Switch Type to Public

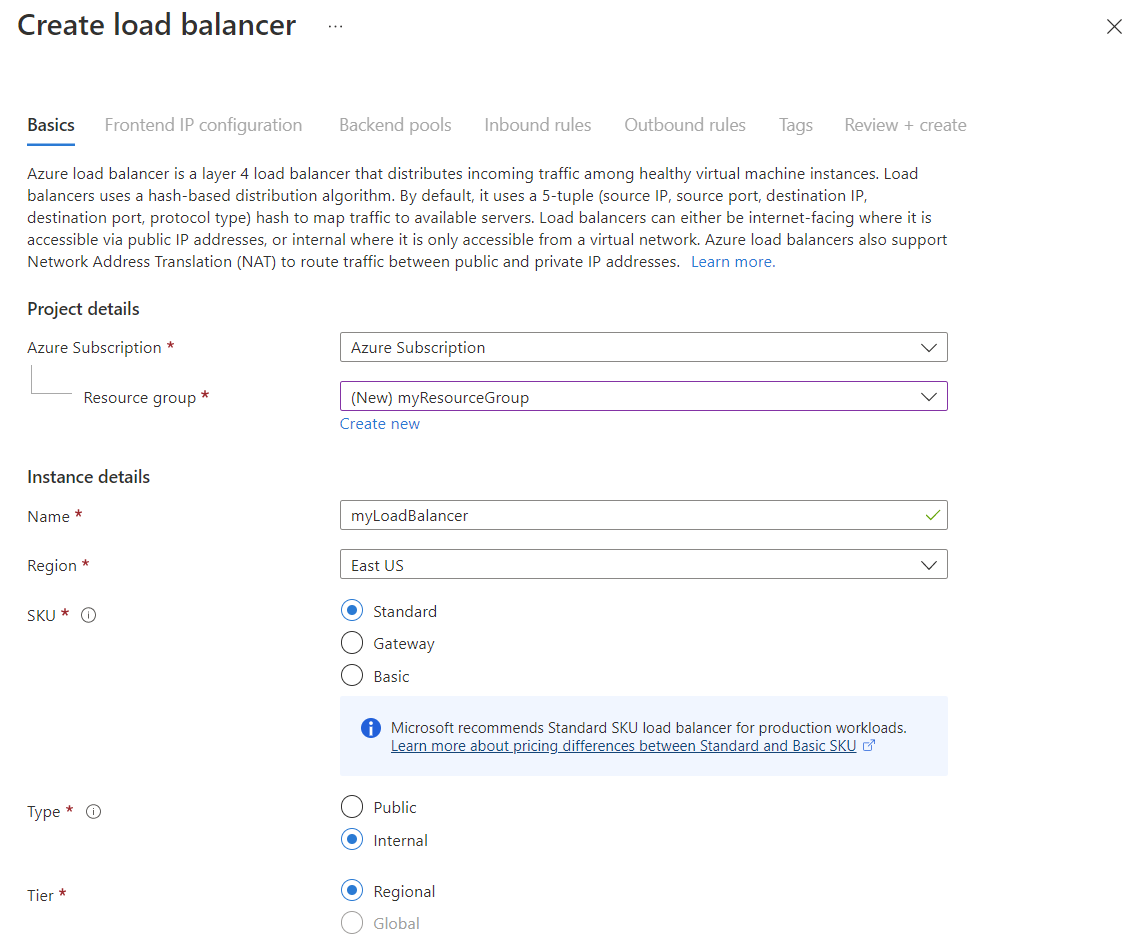click(351, 806)
